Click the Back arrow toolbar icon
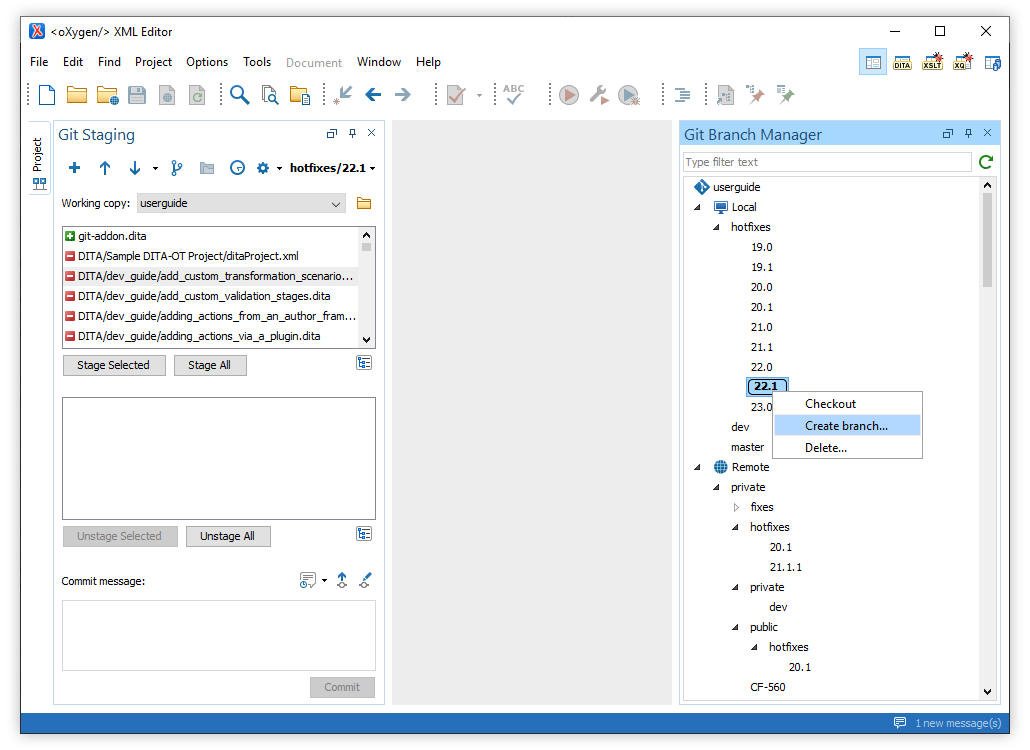The image size is (1030, 750). [373, 95]
